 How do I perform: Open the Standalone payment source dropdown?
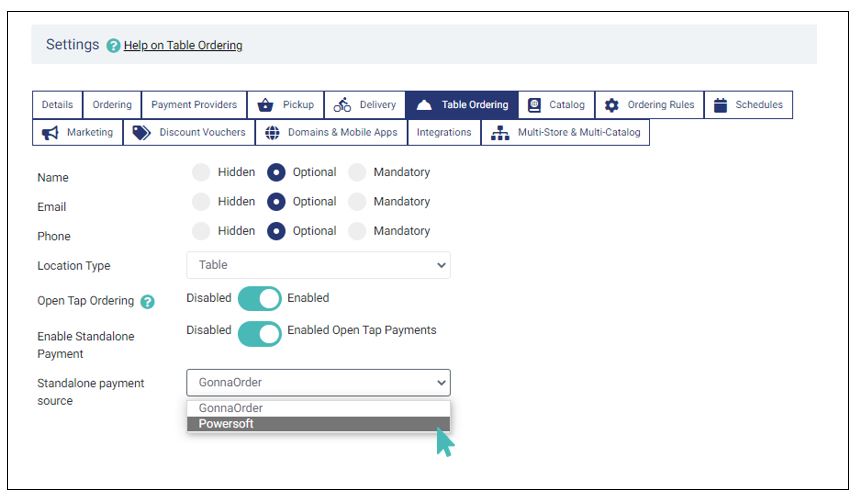click(x=318, y=383)
